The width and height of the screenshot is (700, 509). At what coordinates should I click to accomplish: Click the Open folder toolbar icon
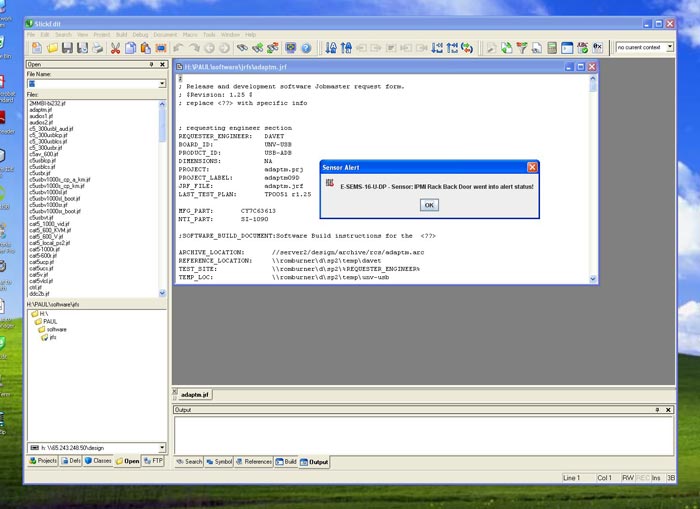click(x=52, y=48)
